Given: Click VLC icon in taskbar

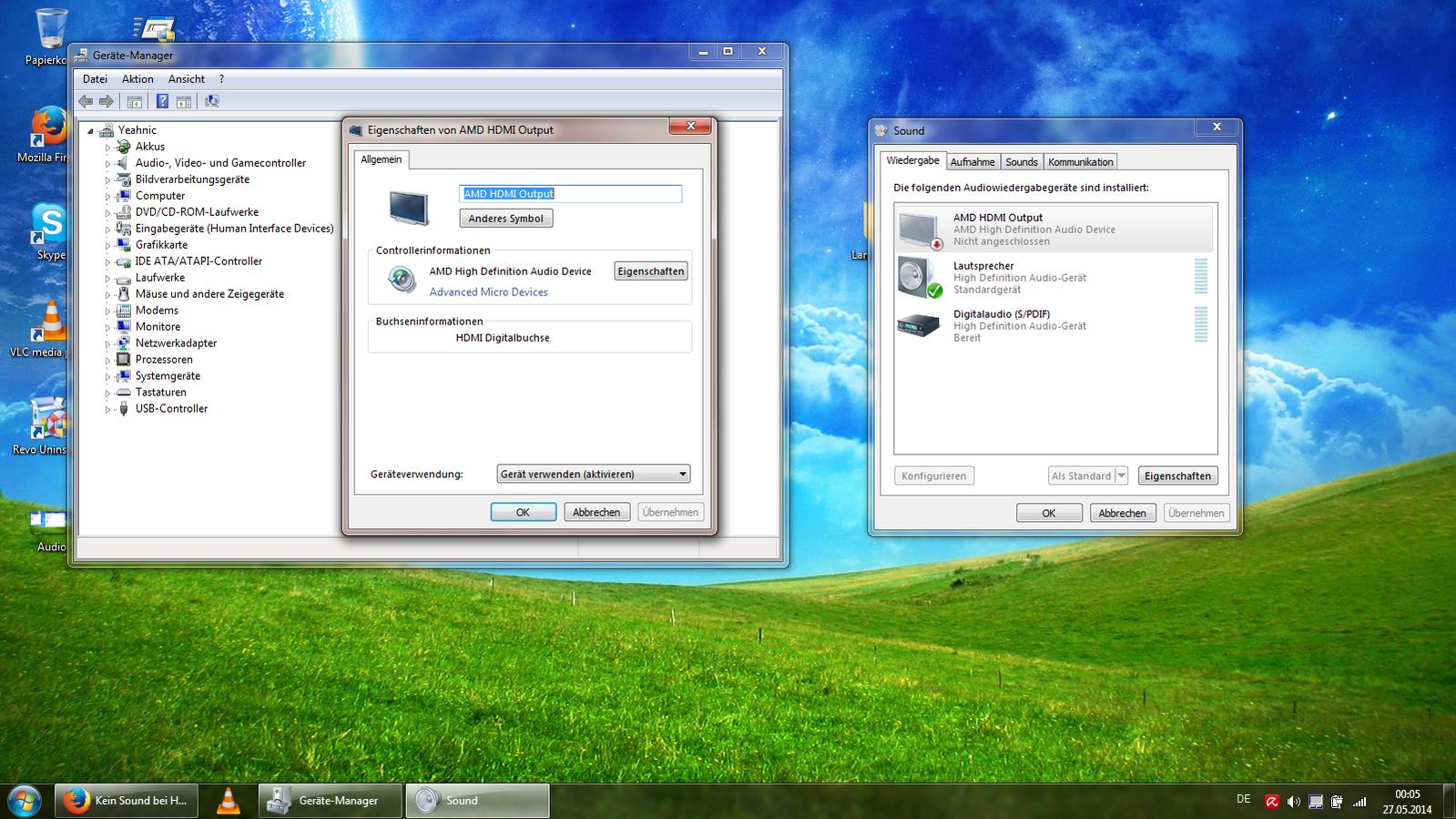Looking at the screenshot, I should point(228,801).
